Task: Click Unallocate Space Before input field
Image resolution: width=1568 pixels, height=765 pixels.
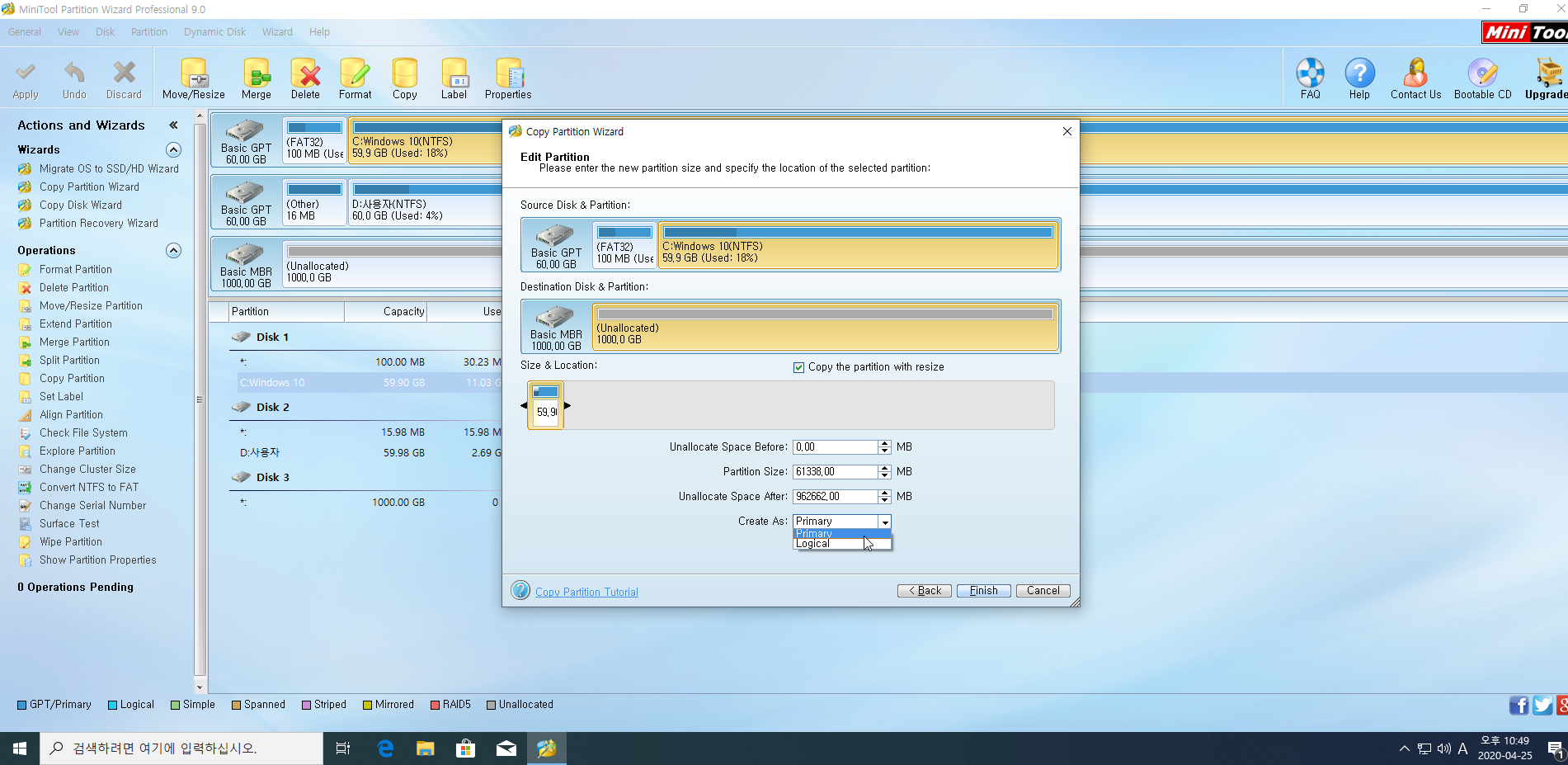Action: coord(836,447)
